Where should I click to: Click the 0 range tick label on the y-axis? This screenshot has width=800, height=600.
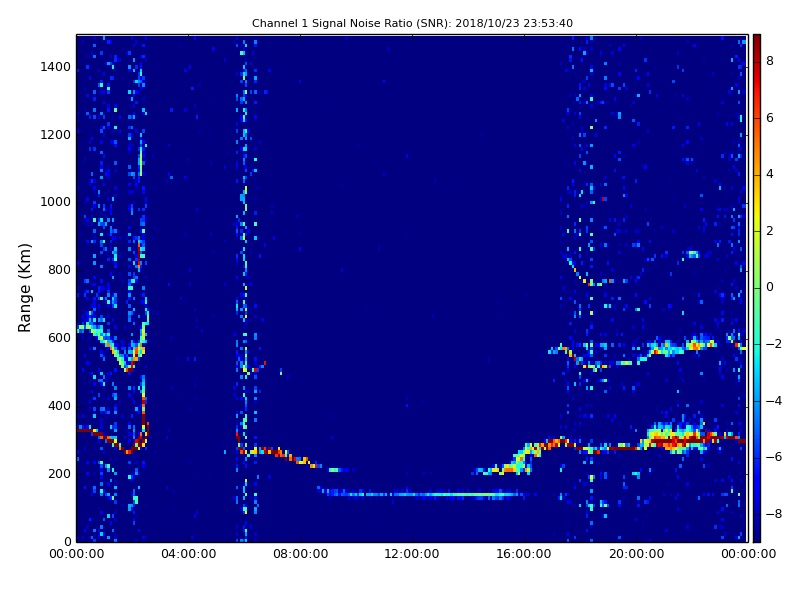click(67, 541)
